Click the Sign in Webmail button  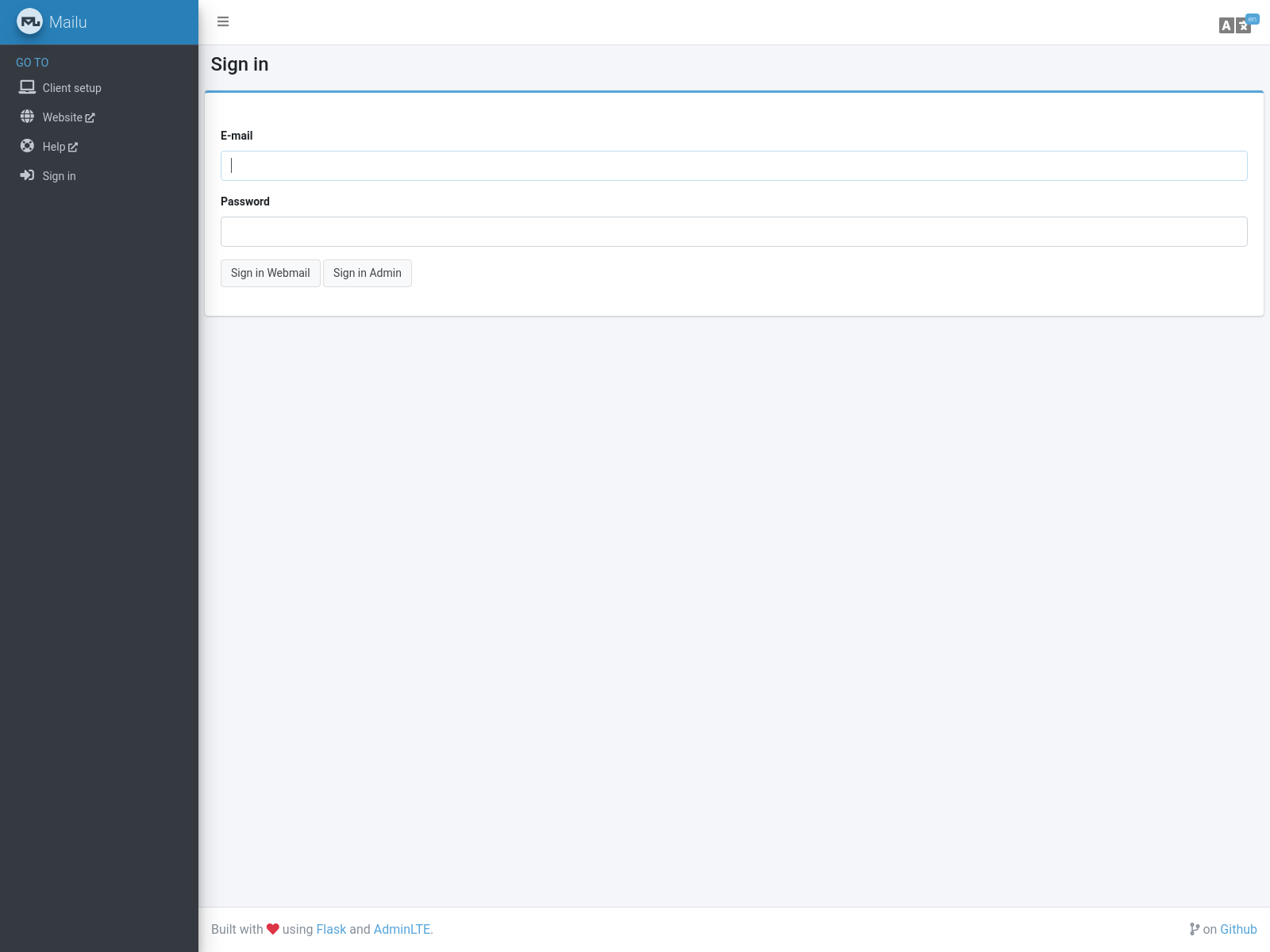coord(270,273)
